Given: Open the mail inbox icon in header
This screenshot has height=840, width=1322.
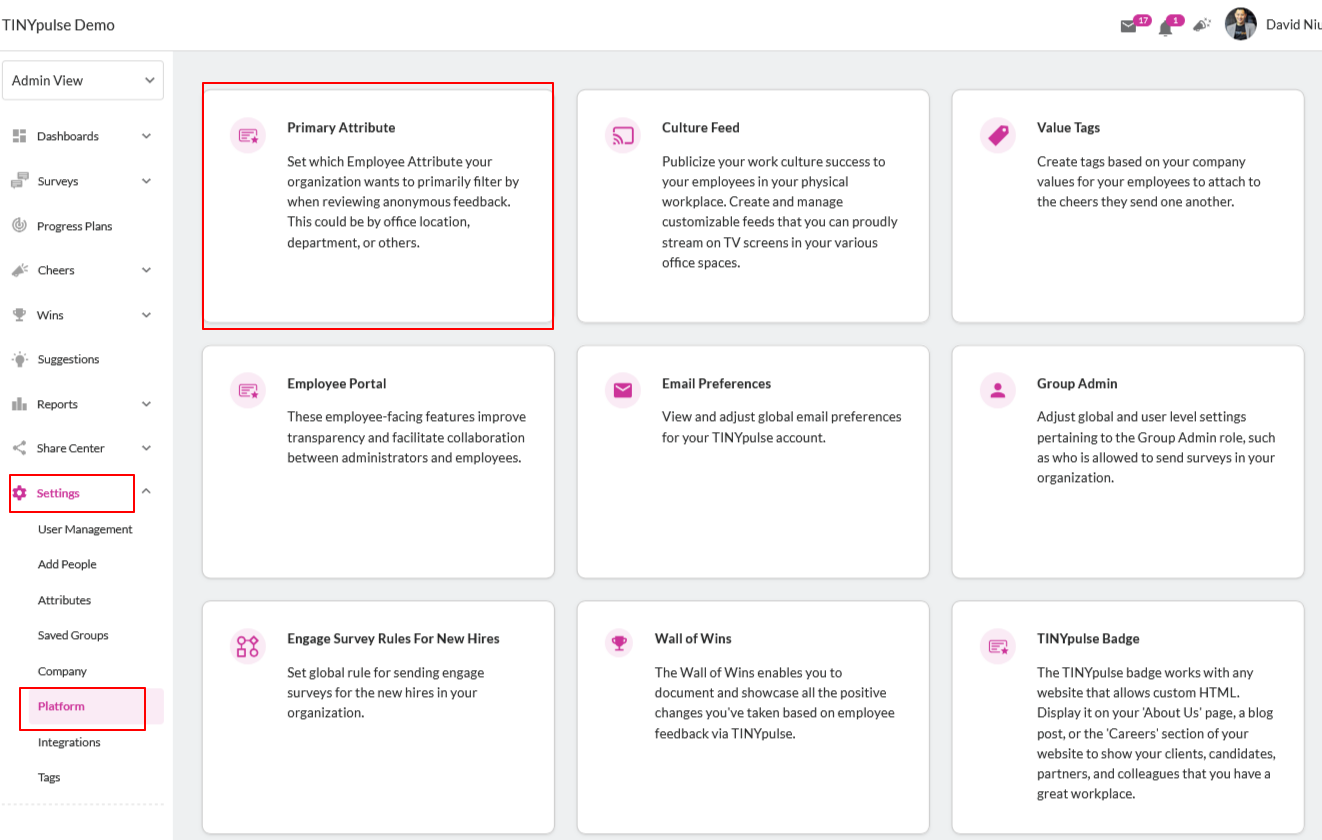Looking at the screenshot, I should click(x=1129, y=26).
